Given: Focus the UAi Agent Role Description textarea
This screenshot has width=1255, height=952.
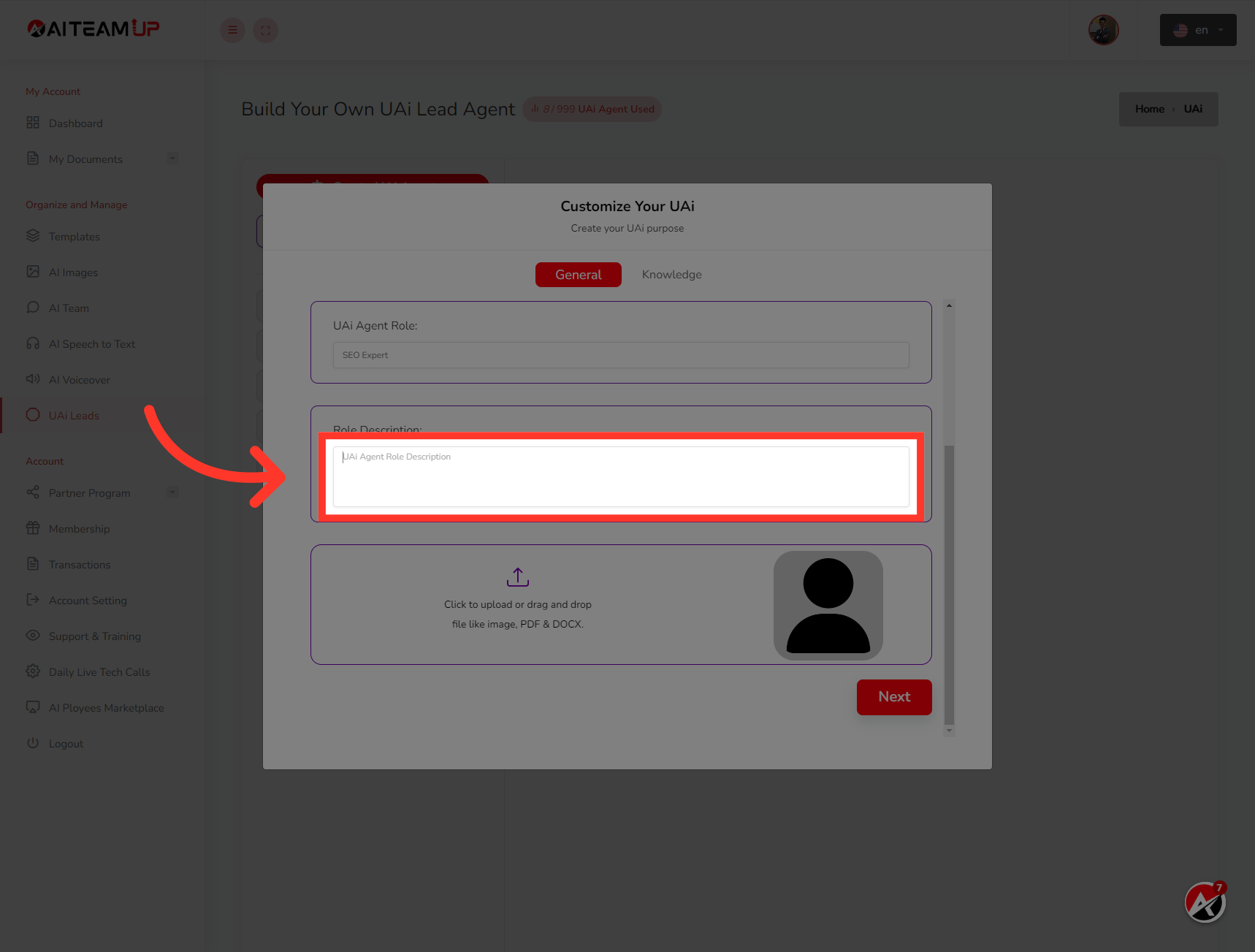Looking at the screenshot, I should [621, 476].
